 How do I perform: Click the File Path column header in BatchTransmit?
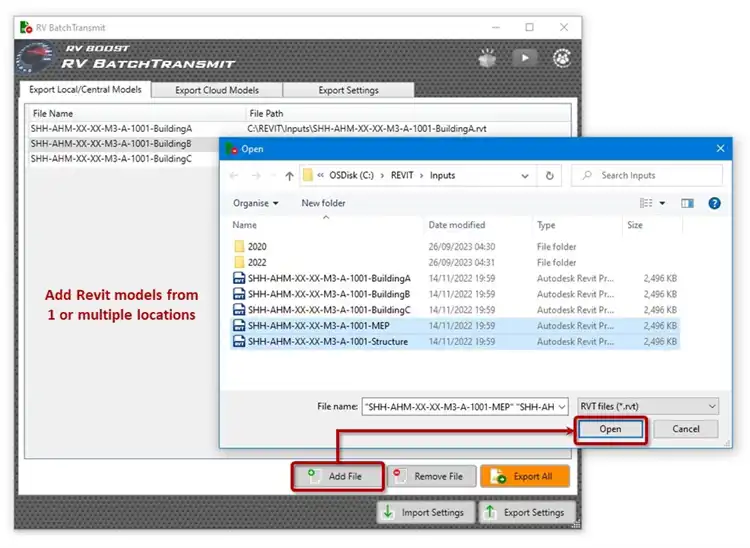(x=408, y=114)
